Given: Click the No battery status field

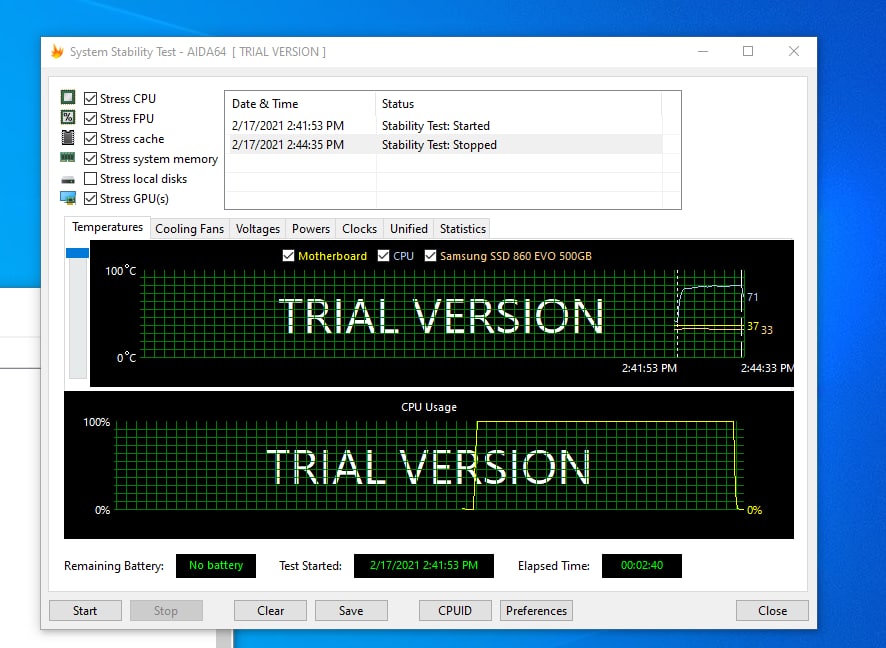Looking at the screenshot, I should click(216, 566).
